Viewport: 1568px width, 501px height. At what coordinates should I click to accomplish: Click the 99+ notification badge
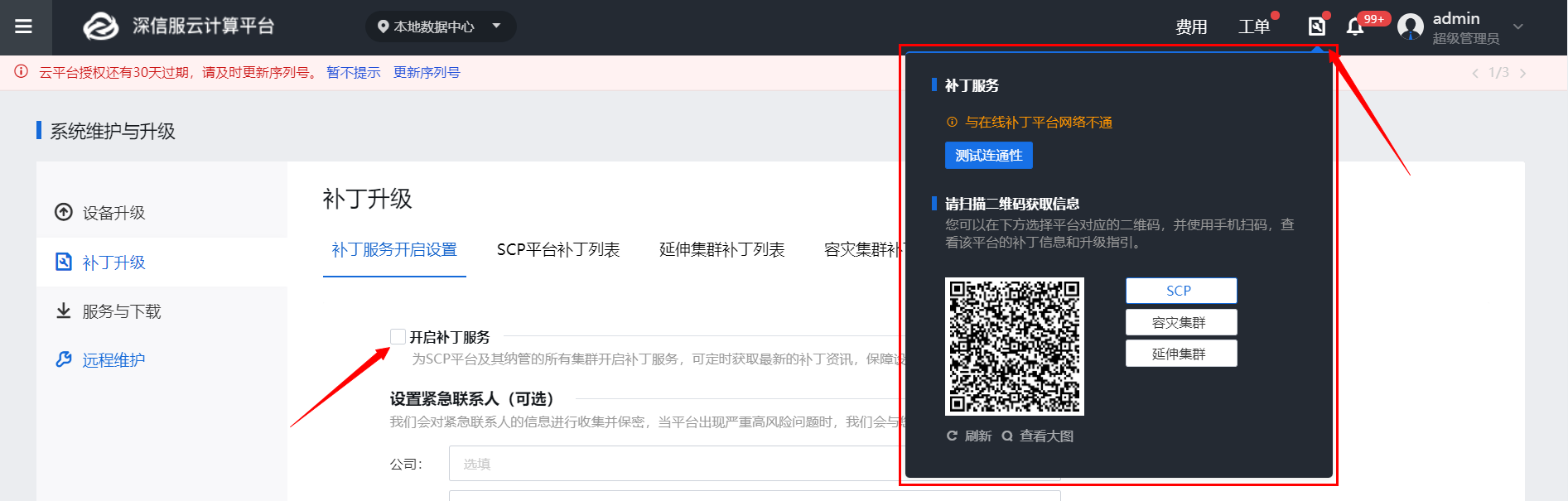pos(1374,19)
